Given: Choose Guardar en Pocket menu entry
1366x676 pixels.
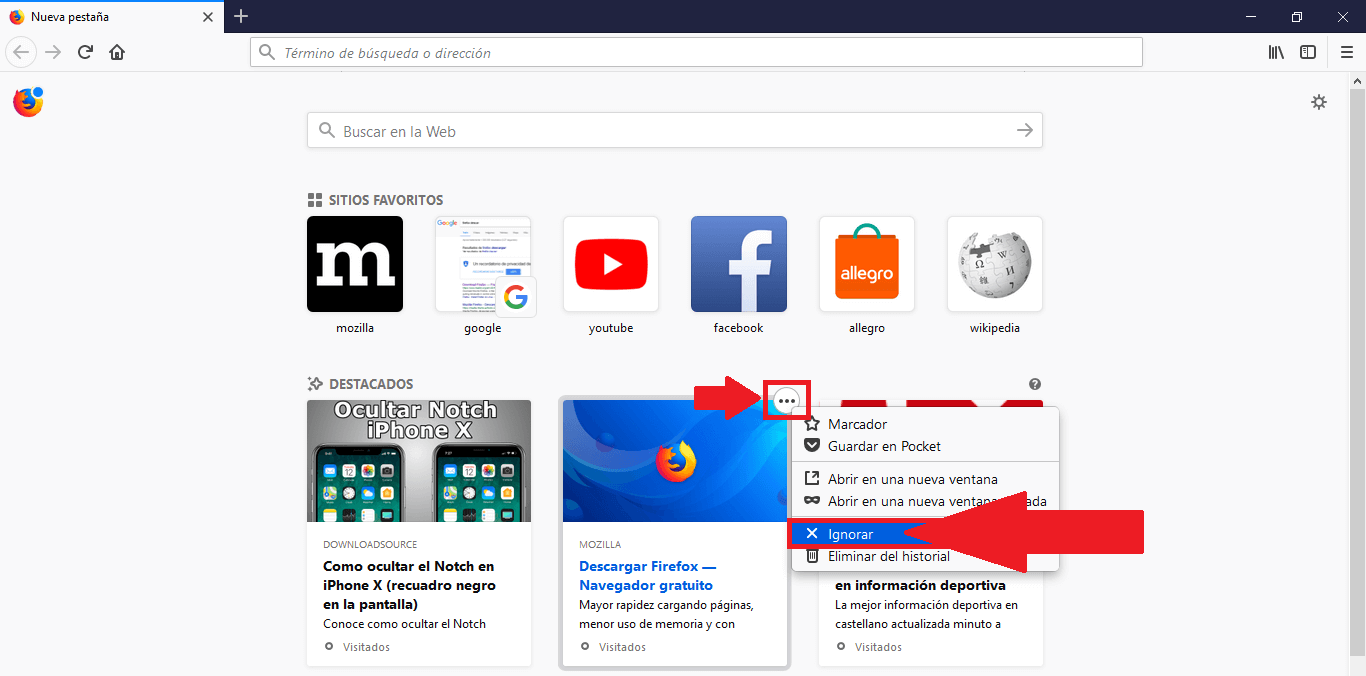Looking at the screenshot, I should (925, 446).
